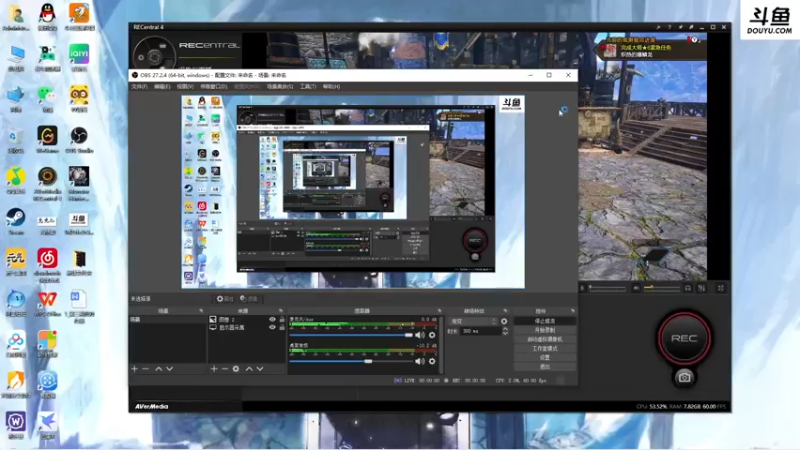
Task: Lock the 图像 2 source
Action: [x=282, y=319]
